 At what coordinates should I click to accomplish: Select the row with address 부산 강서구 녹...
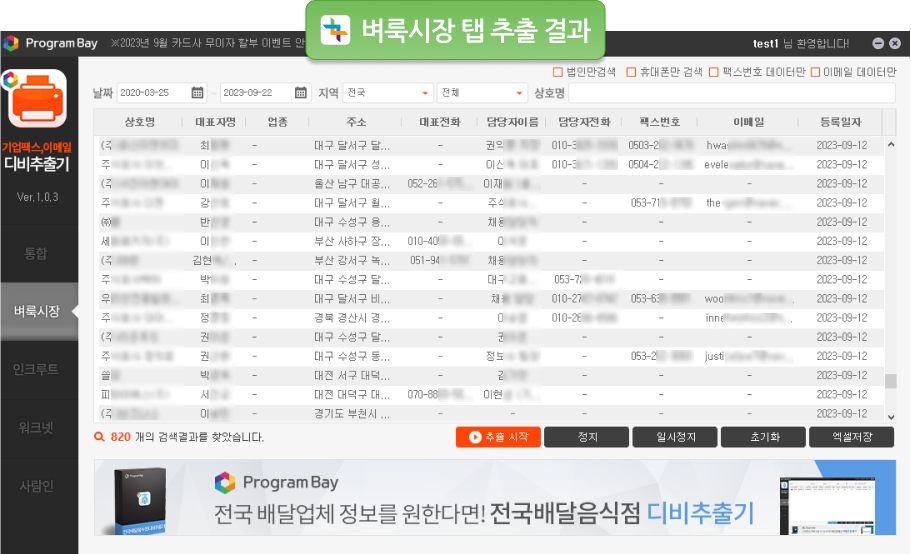point(489,260)
